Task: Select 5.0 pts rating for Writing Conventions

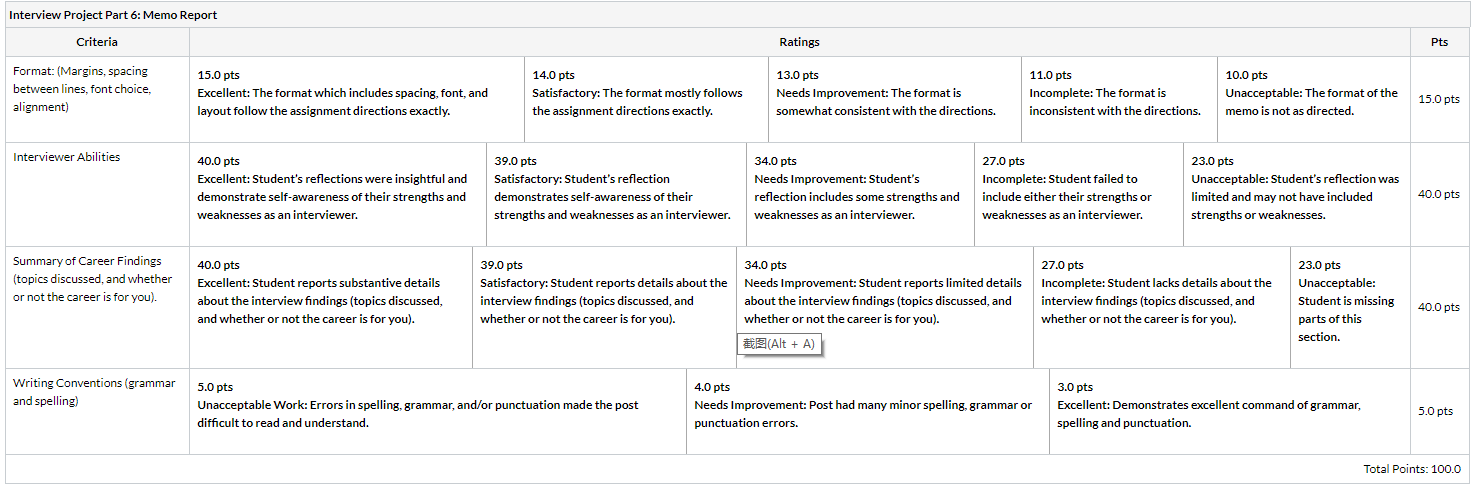Action: click(438, 412)
